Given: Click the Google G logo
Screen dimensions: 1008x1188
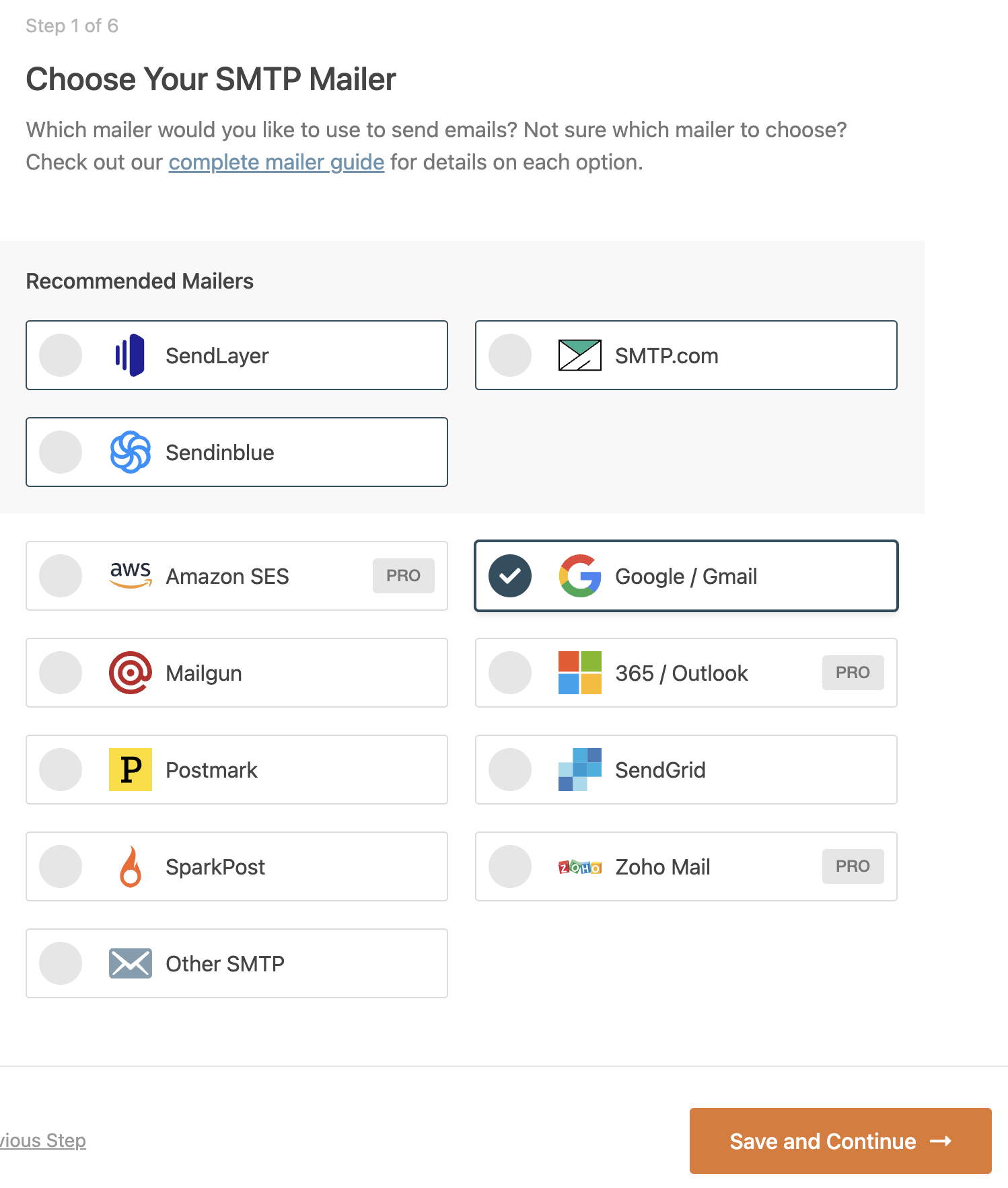Looking at the screenshot, I should (580, 576).
